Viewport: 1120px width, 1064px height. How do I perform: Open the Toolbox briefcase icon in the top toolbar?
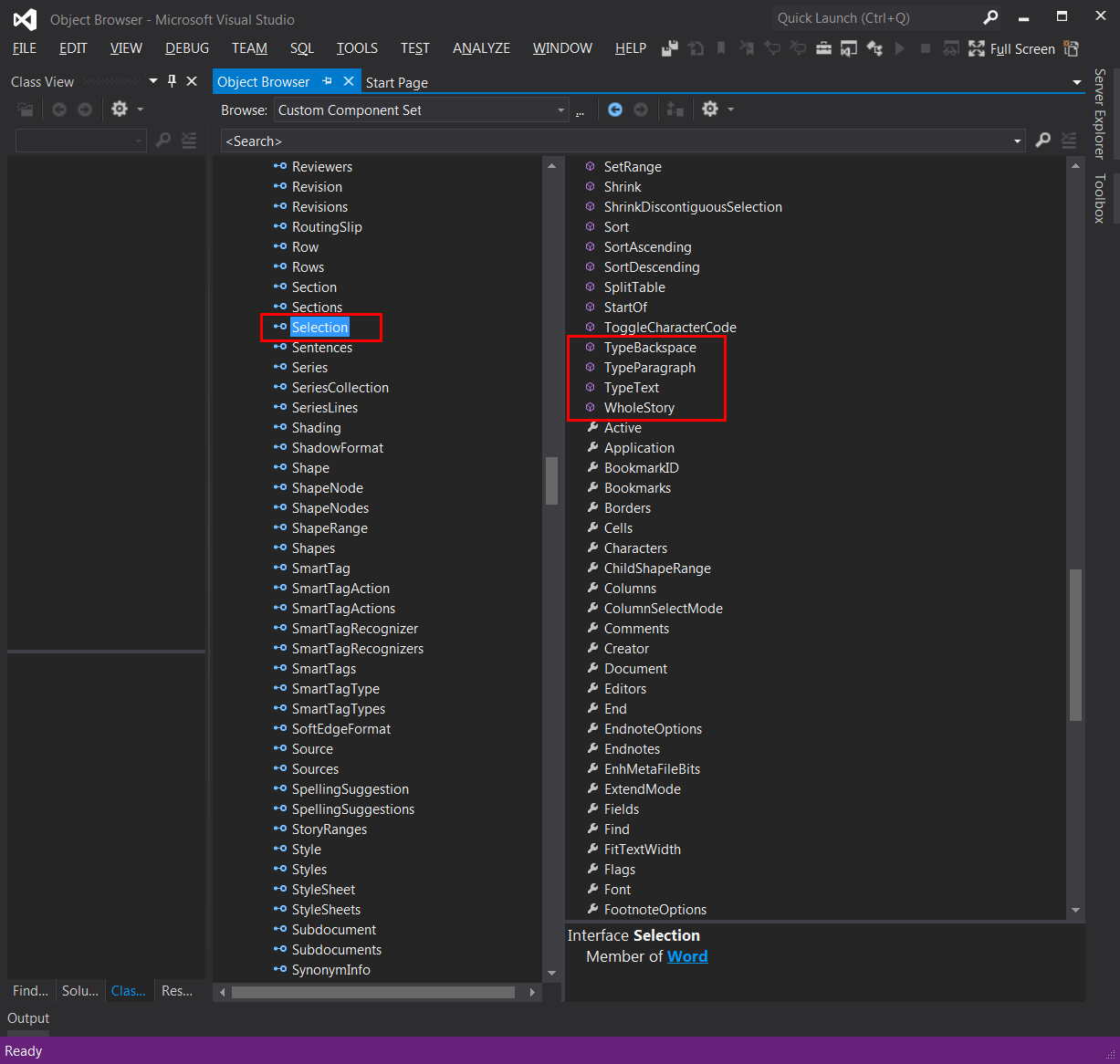tap(823, 48)
